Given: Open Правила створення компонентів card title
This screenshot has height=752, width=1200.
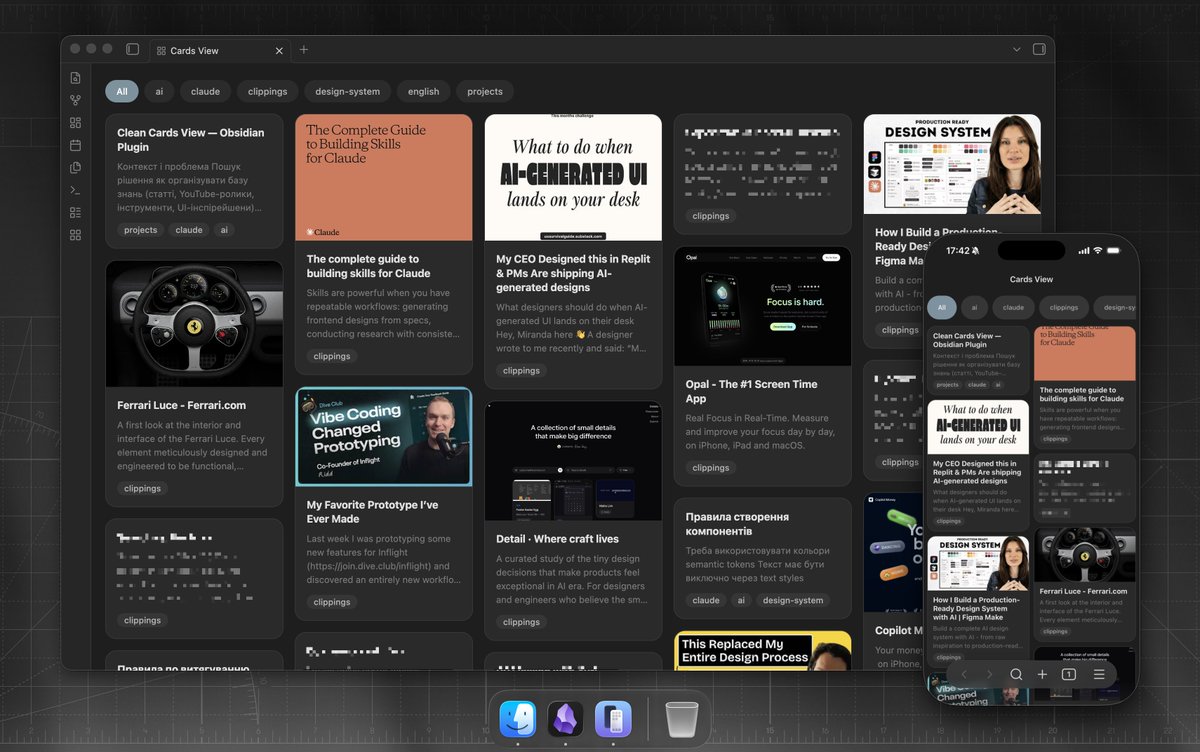Looking at the screenshot, I should point(737,524).
